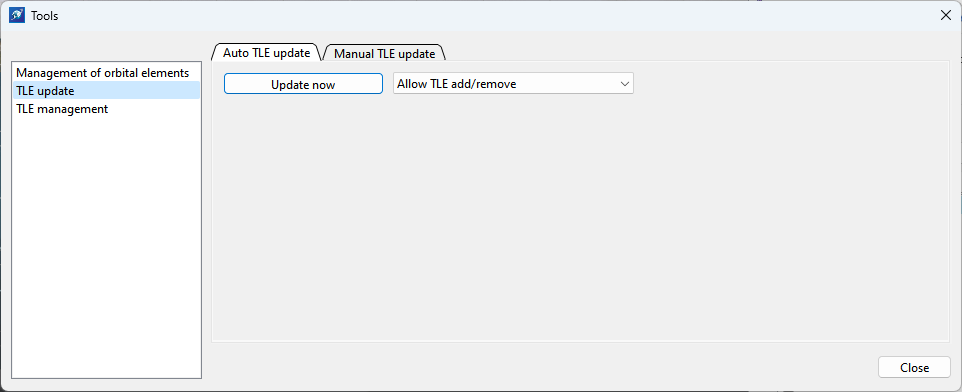Select the TLE update list entry
The height and width of the screenshot is (392, 962).
[x=106, y=91]
